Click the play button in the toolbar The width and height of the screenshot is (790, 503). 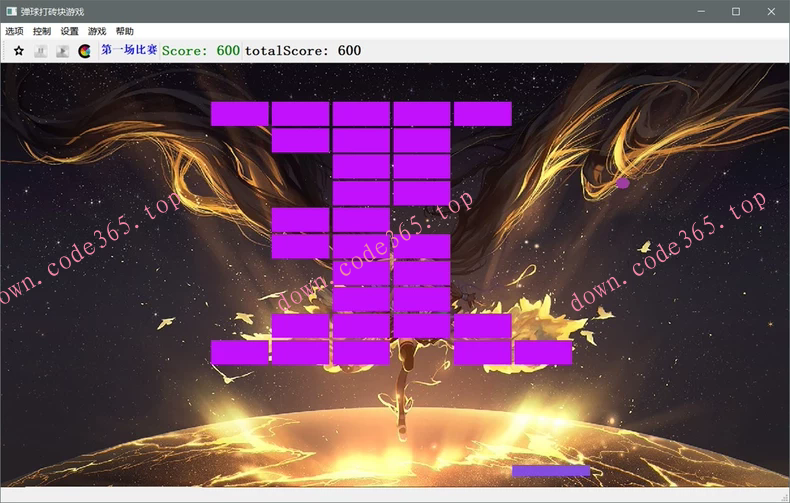pyautogui.click(x=62, y=51)
